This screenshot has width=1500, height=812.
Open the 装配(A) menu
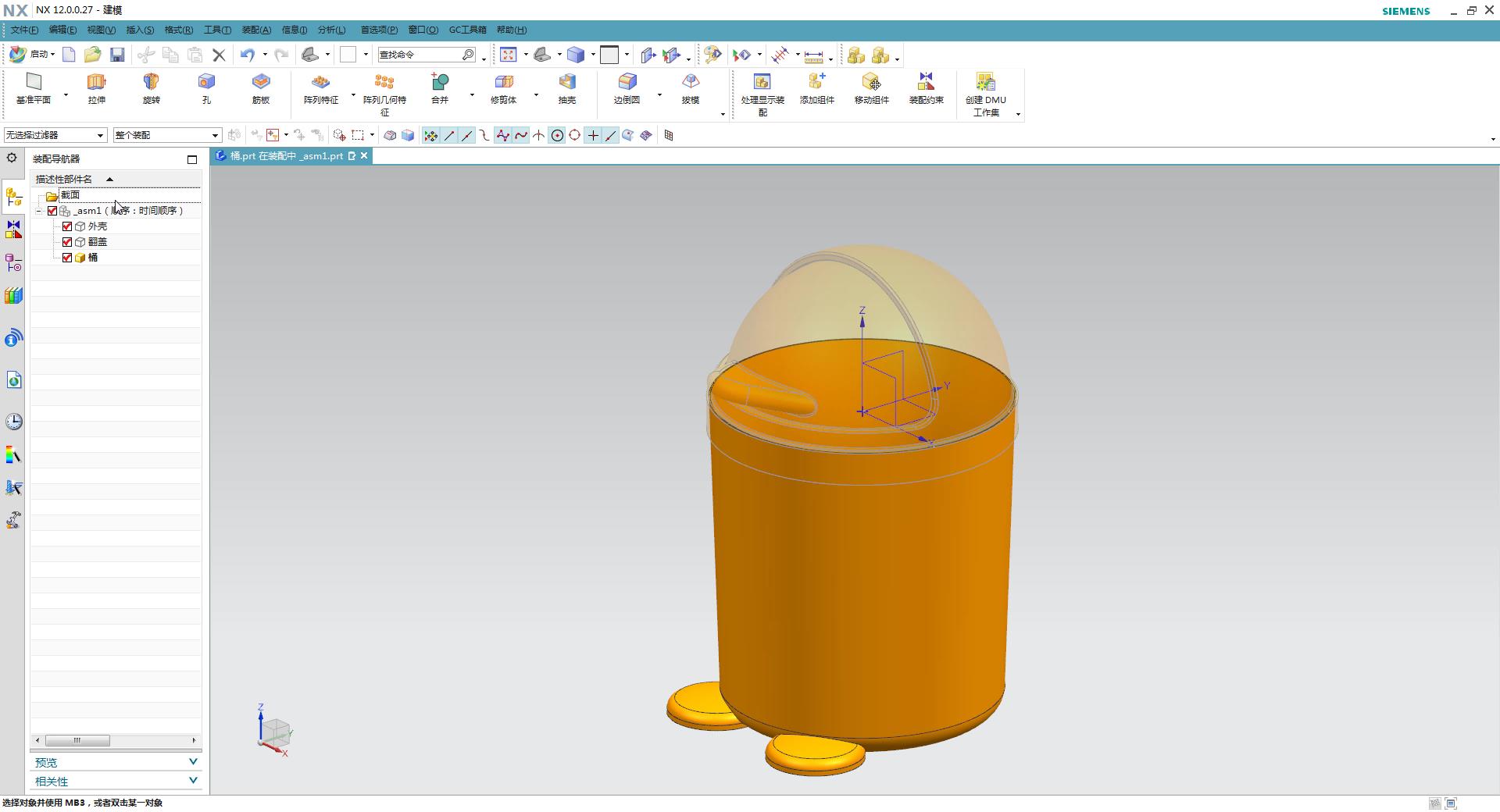(x=256, y=30)
